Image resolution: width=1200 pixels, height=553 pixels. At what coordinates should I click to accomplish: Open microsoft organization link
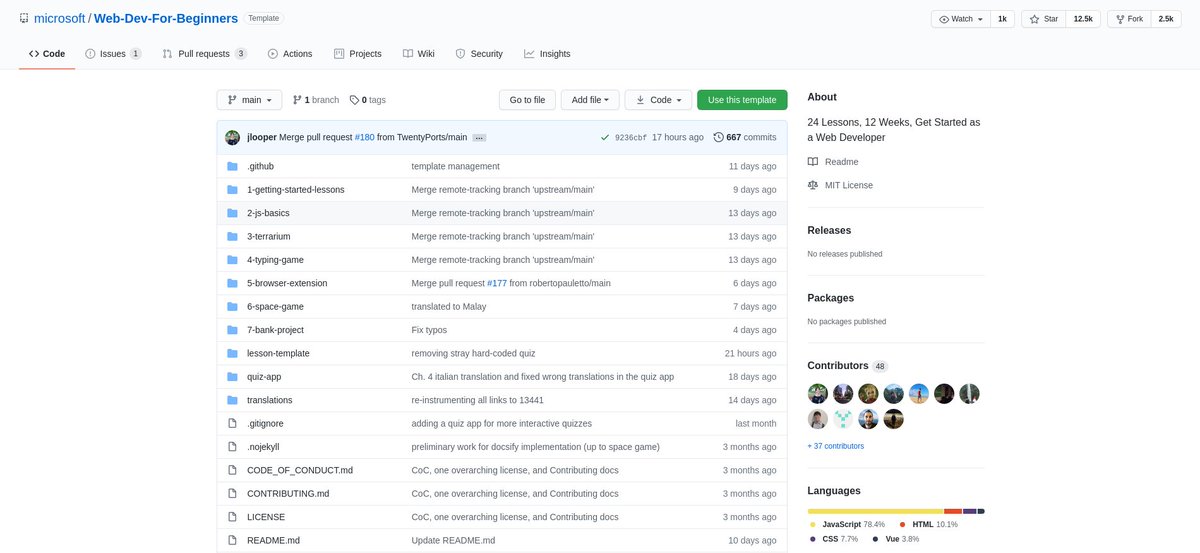point(60,18)
